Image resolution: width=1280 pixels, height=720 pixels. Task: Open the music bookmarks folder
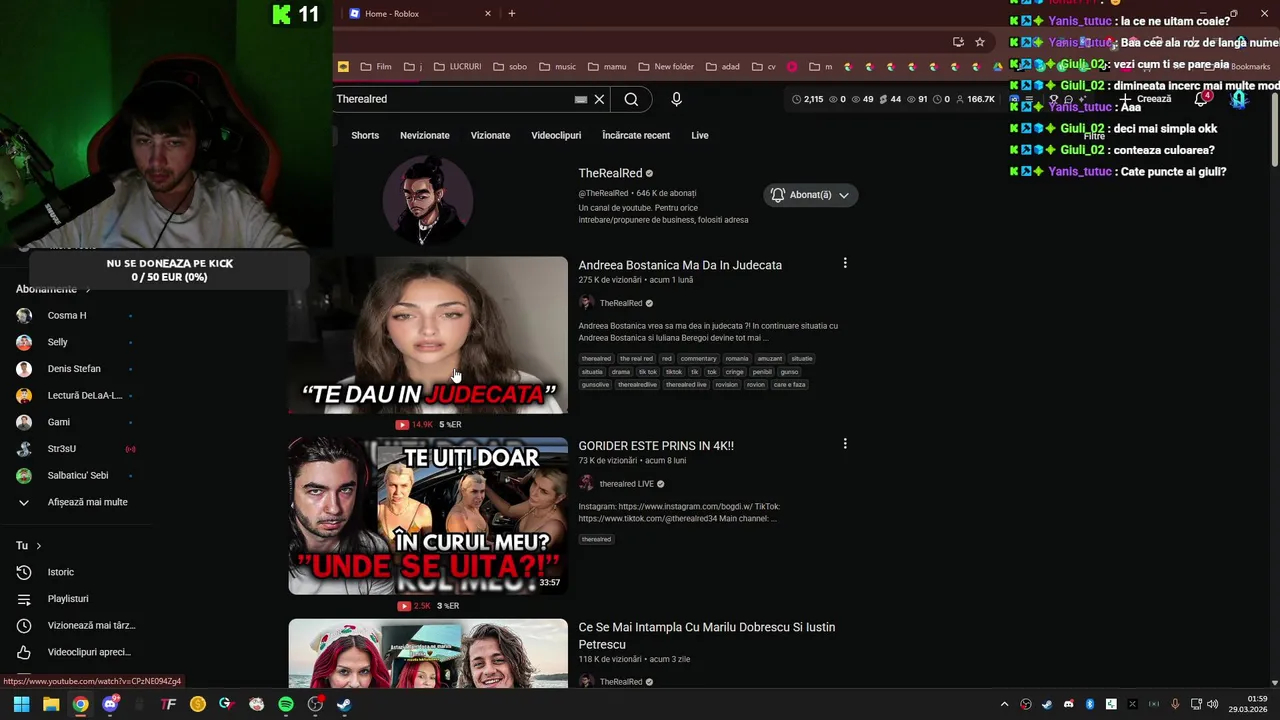tap(558, 67)
